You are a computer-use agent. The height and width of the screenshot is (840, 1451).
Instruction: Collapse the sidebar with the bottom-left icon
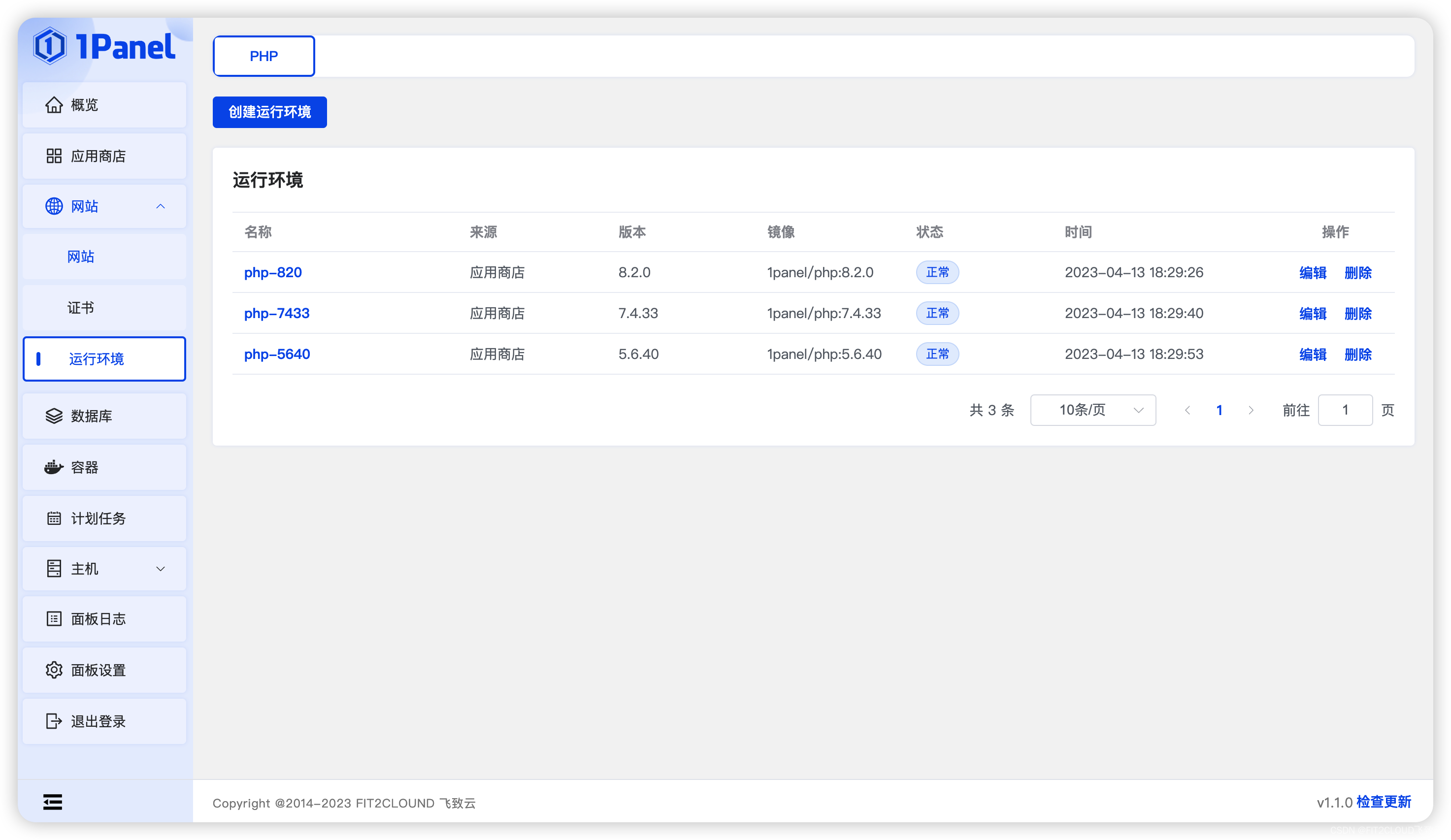52,802
